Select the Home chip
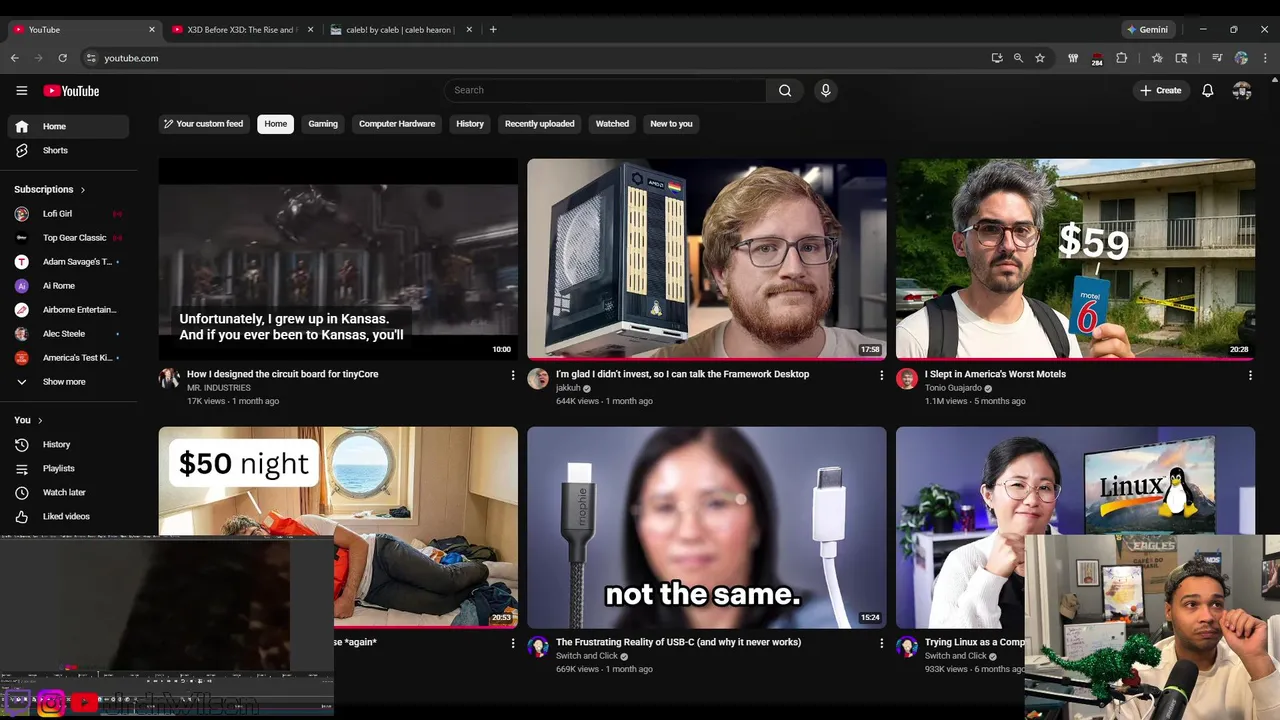1280x720 pixels. point(276,124)
